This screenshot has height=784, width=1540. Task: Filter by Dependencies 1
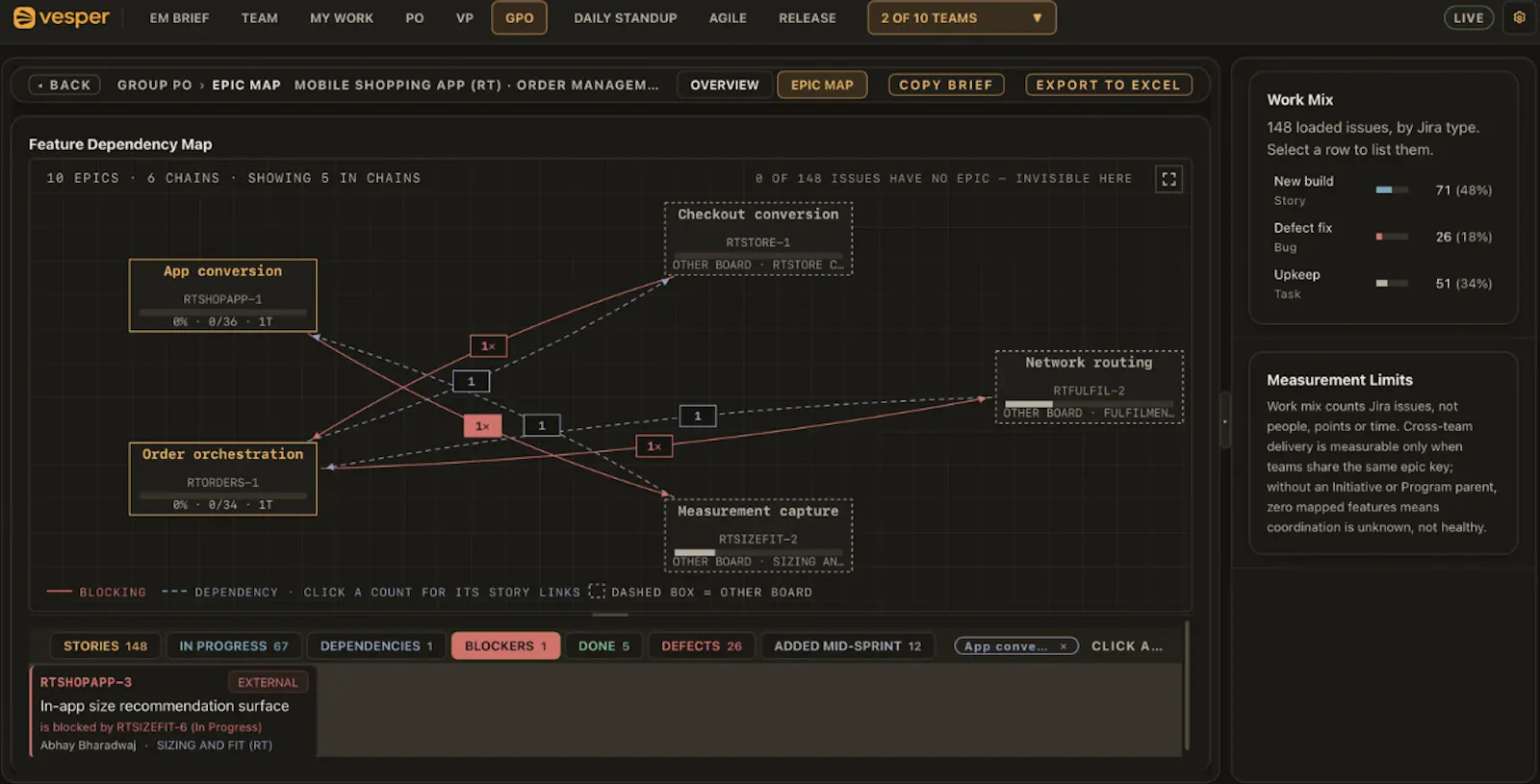(x=376, y=646)
